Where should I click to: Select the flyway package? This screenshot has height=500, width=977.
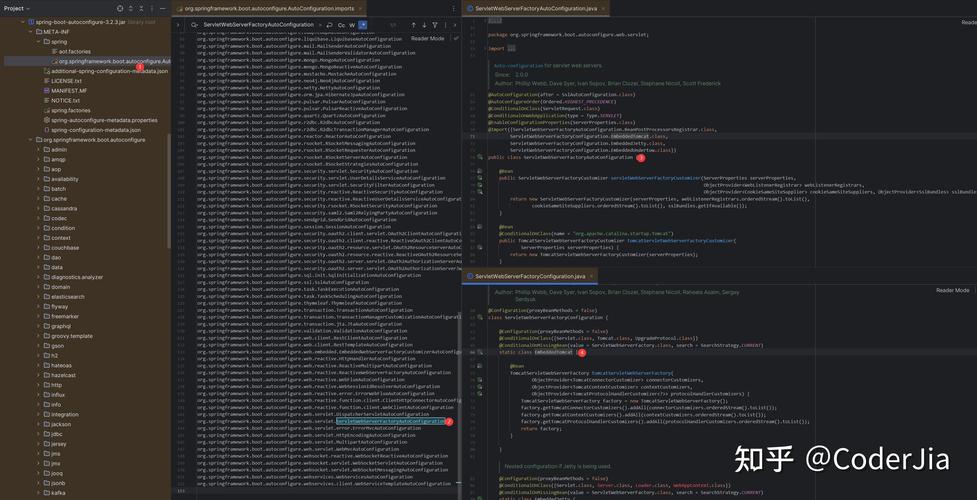tap(60, 307)
